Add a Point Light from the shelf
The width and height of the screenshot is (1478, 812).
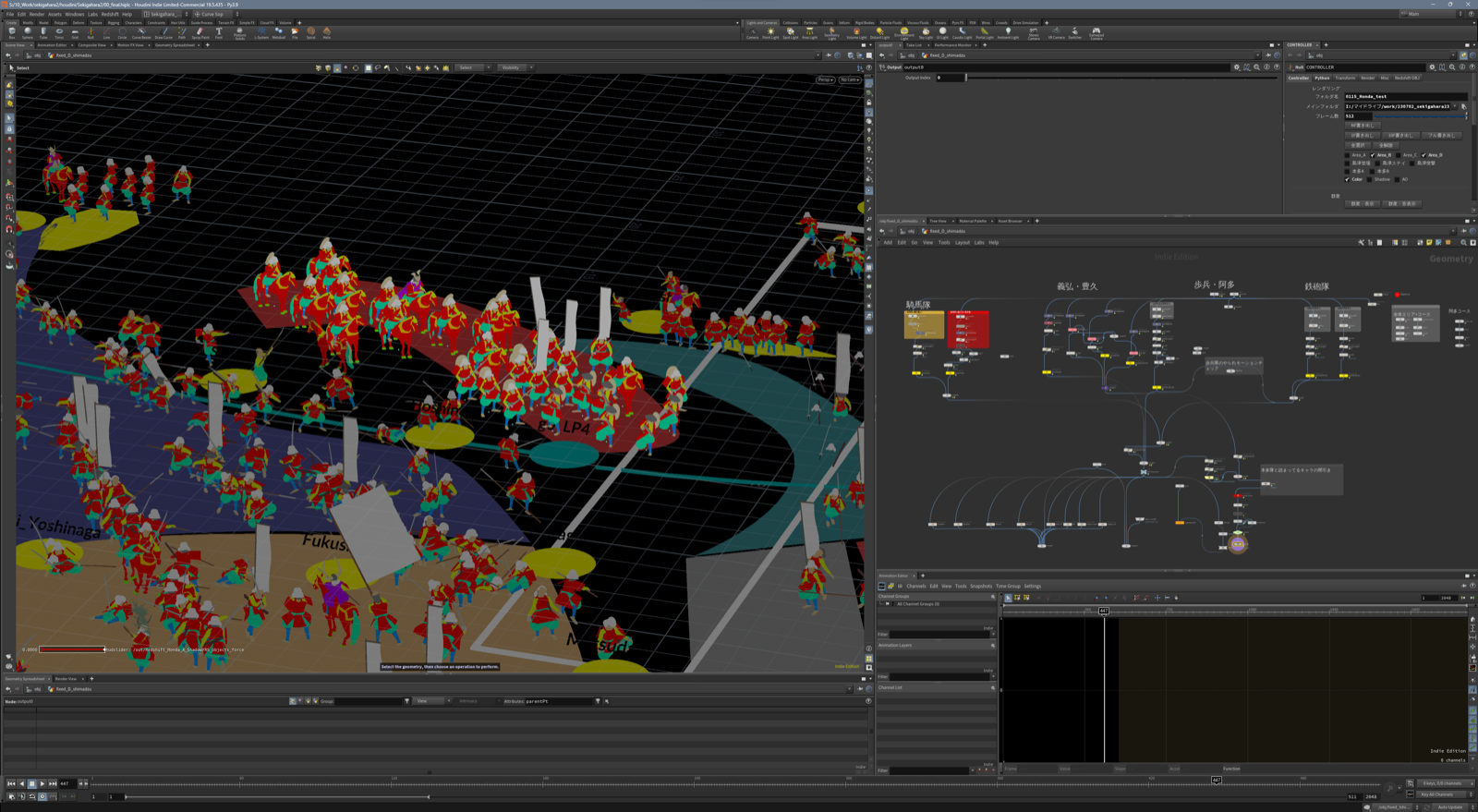(x=770, y=32)
